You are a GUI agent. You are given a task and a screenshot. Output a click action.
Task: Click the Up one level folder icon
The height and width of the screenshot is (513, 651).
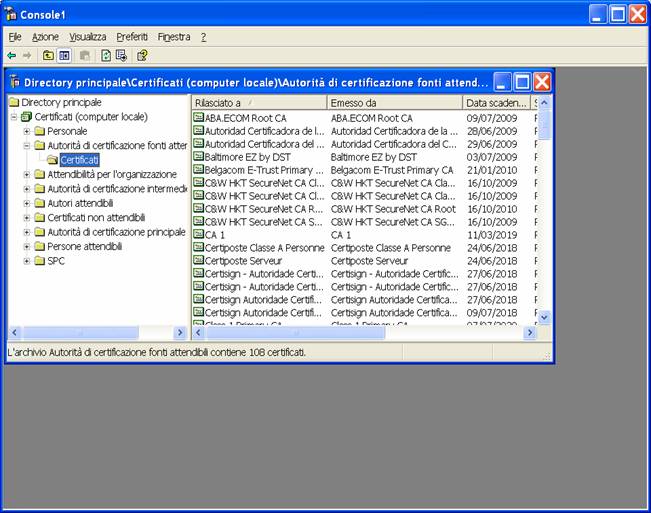48,55
